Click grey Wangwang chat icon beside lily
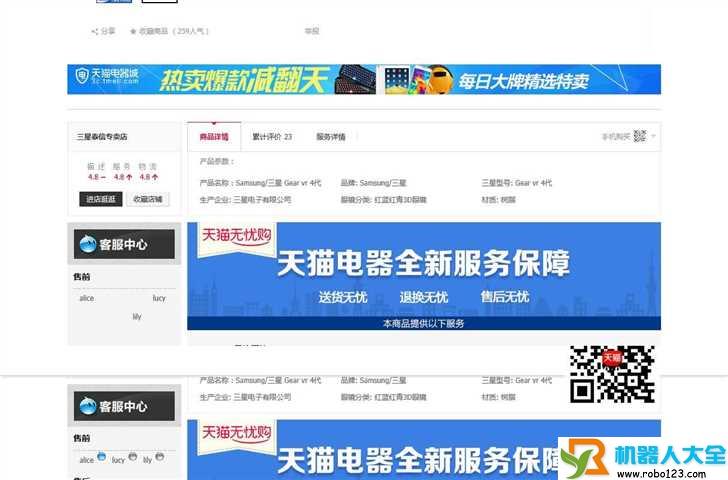Image resolution: width=728 pixels, height=480 pixels. [x=160, y=457]
